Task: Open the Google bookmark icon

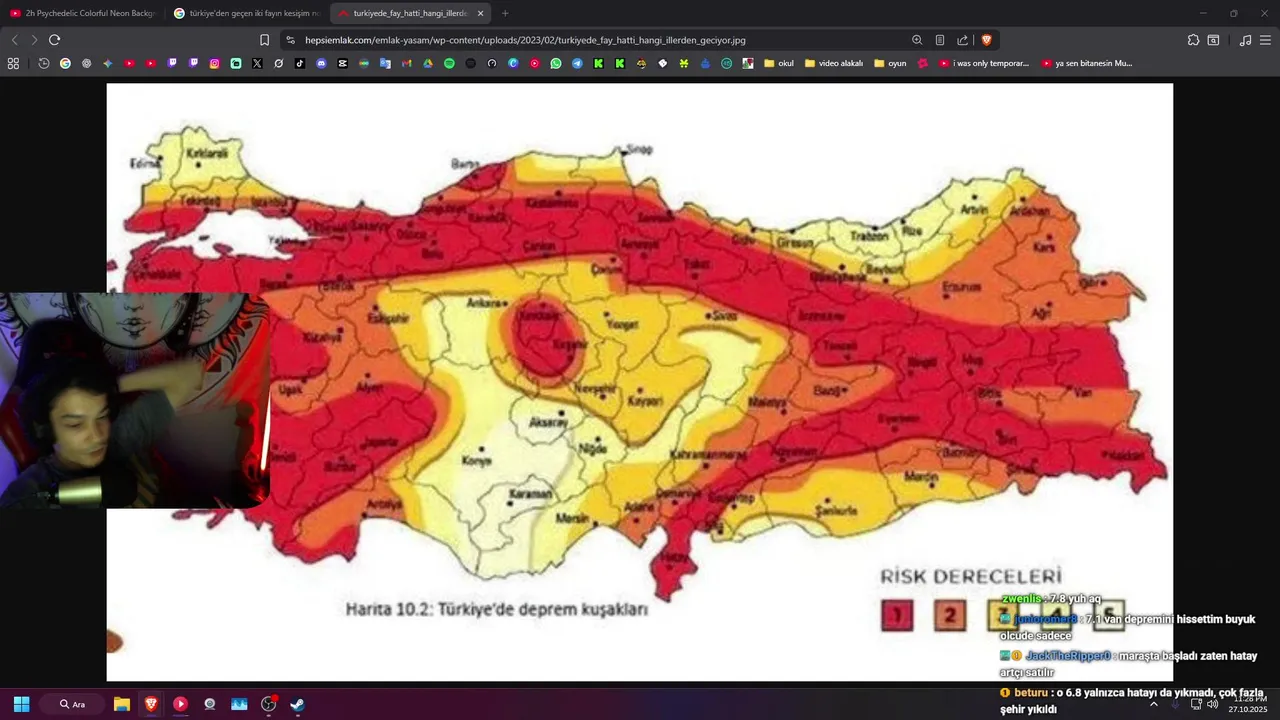Action: click(65, 63)
